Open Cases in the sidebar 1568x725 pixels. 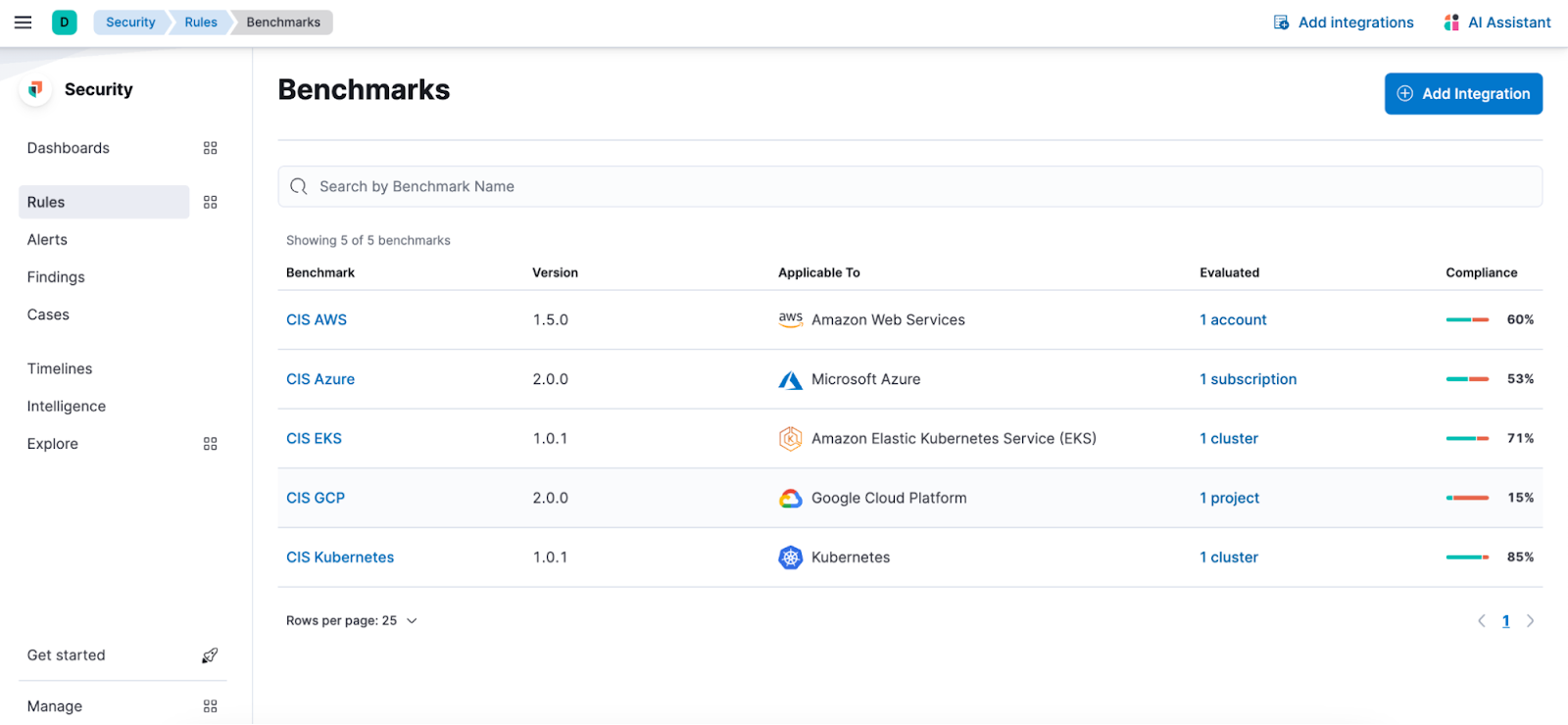click(48, 314)
